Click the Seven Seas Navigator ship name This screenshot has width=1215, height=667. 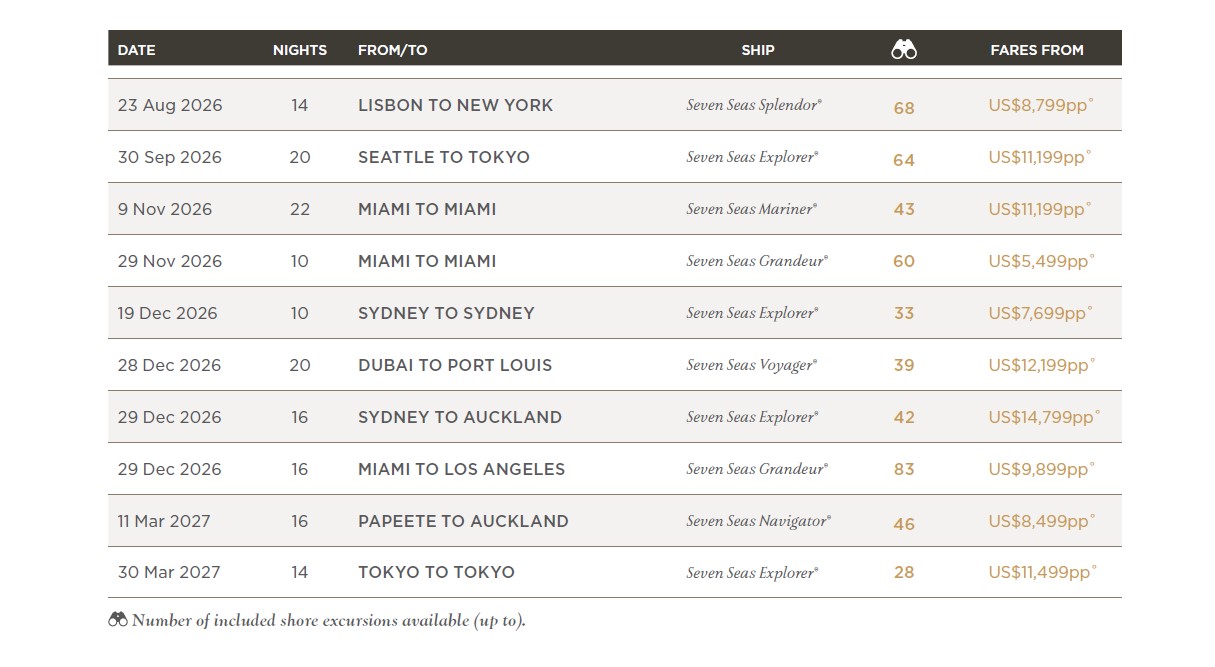point(758,521)
